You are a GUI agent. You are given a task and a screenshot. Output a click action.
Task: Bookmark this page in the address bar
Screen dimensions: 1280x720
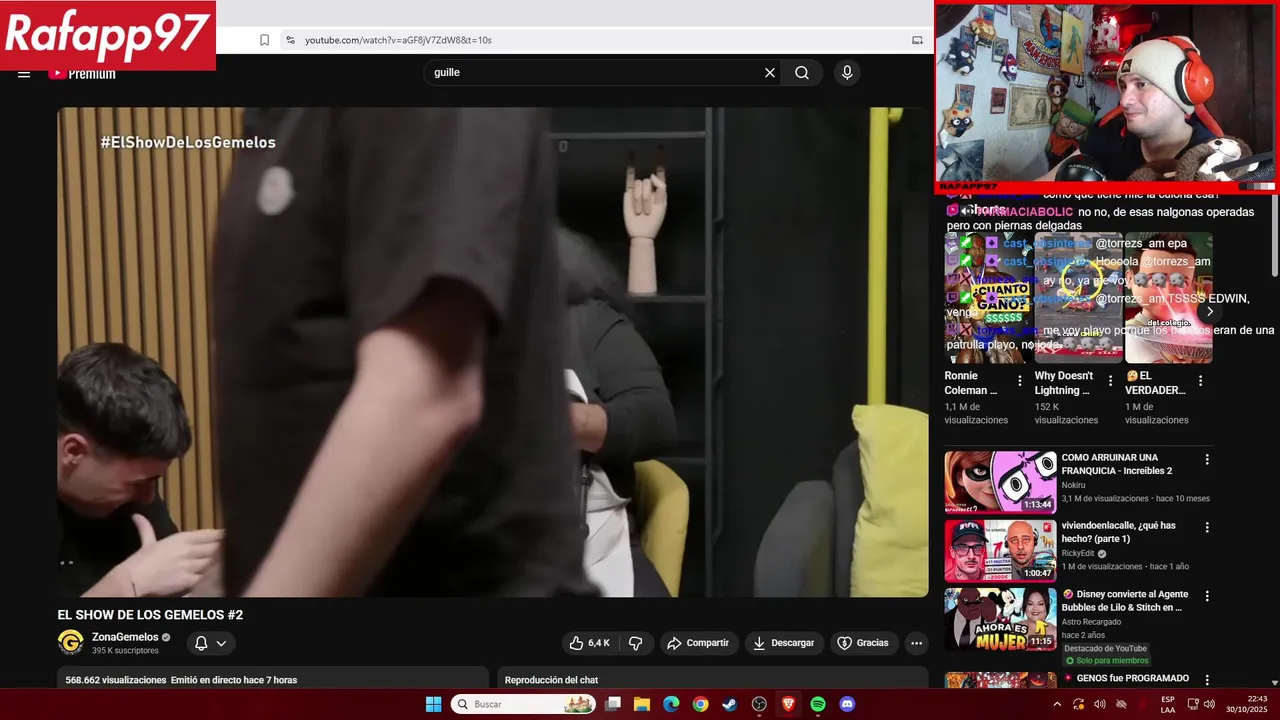pos(264,40)
